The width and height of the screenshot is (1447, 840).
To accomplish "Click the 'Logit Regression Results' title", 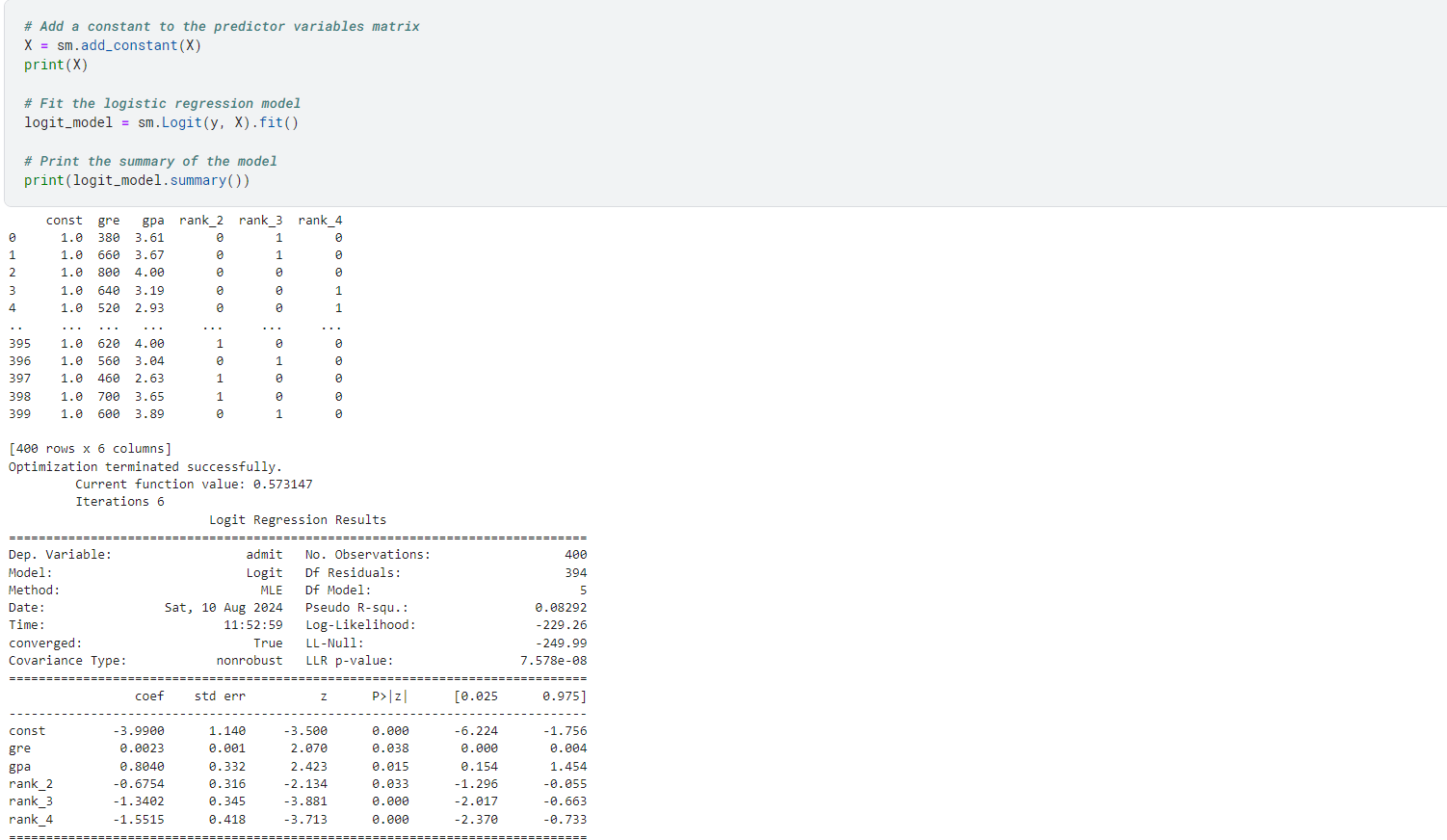I will pyautogui.click(x=298, y=520).
